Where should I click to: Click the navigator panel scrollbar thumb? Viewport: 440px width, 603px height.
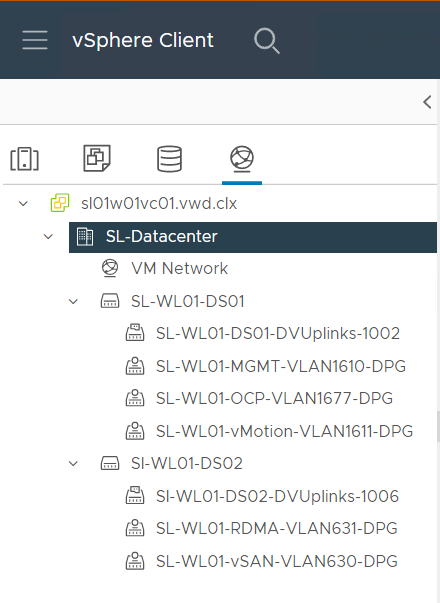pos(438,427)
